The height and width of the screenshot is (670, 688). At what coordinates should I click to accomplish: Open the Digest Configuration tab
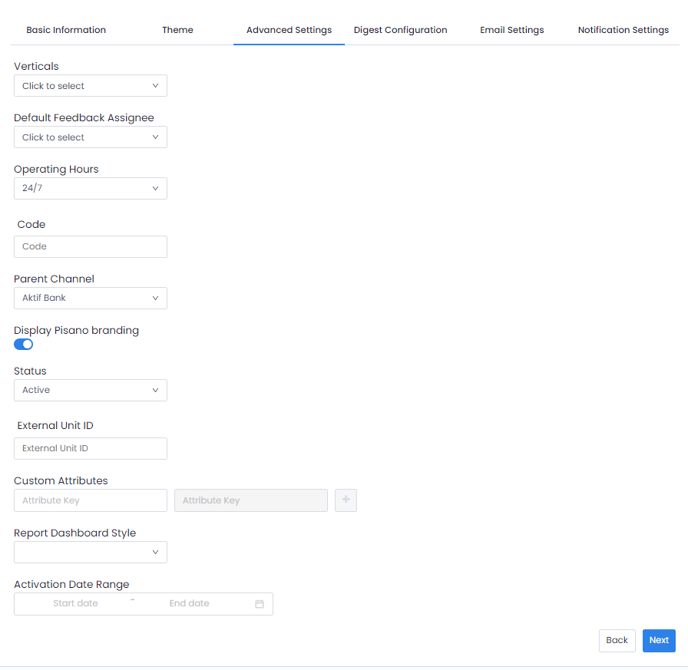[x=400, y=30]
